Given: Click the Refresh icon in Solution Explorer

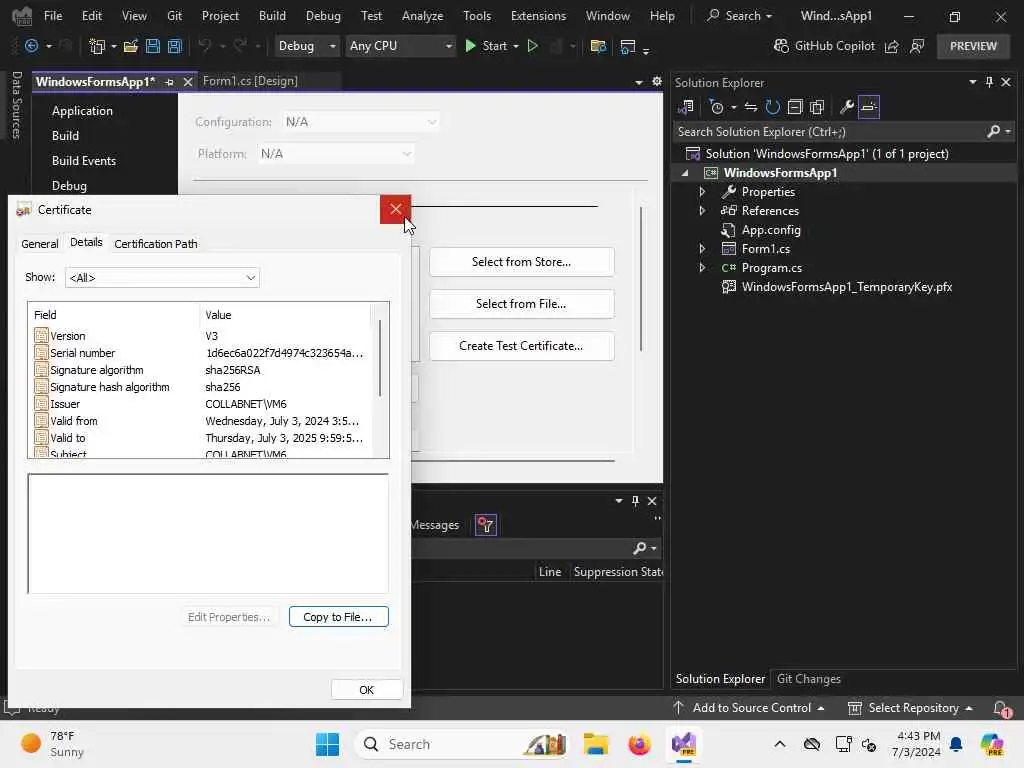Looking at the screenshot, I should pyautogui.click(x=773, y=107).
